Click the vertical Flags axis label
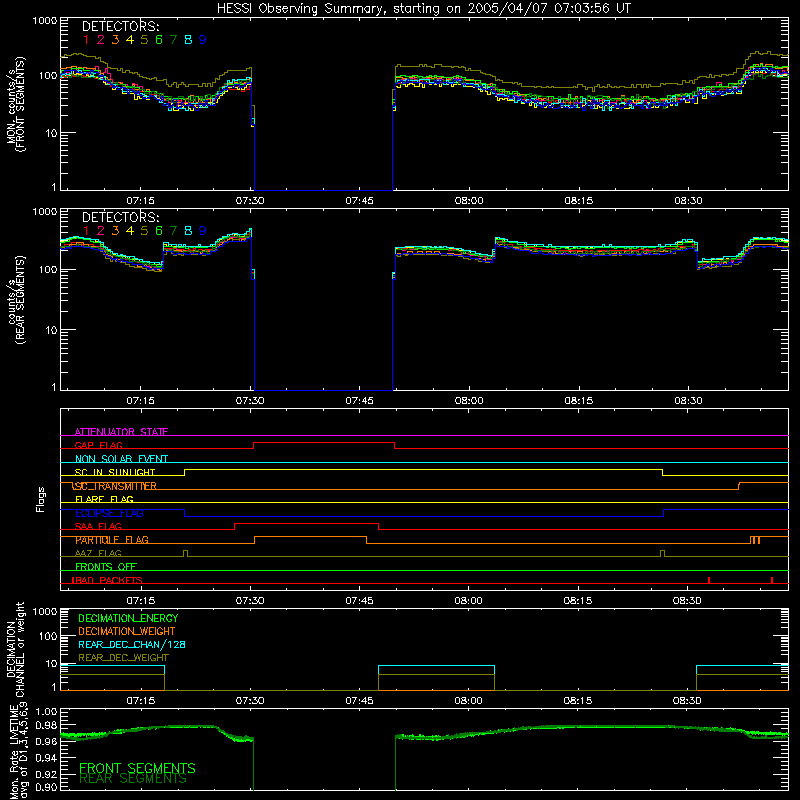Image resolution: width=800 pixels, height=800 pixels. 41,499
